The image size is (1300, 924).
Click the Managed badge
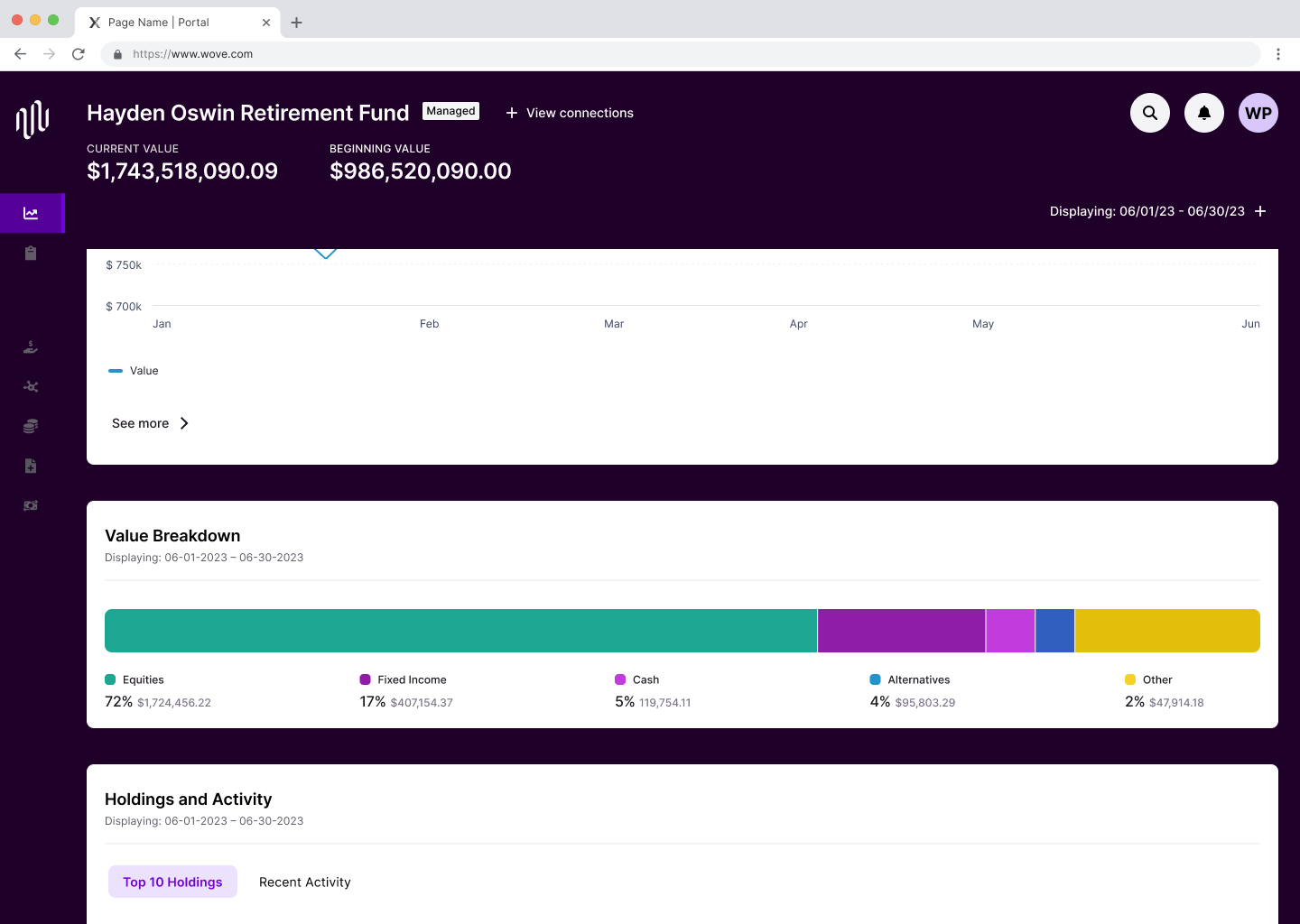tap(450, 111)
